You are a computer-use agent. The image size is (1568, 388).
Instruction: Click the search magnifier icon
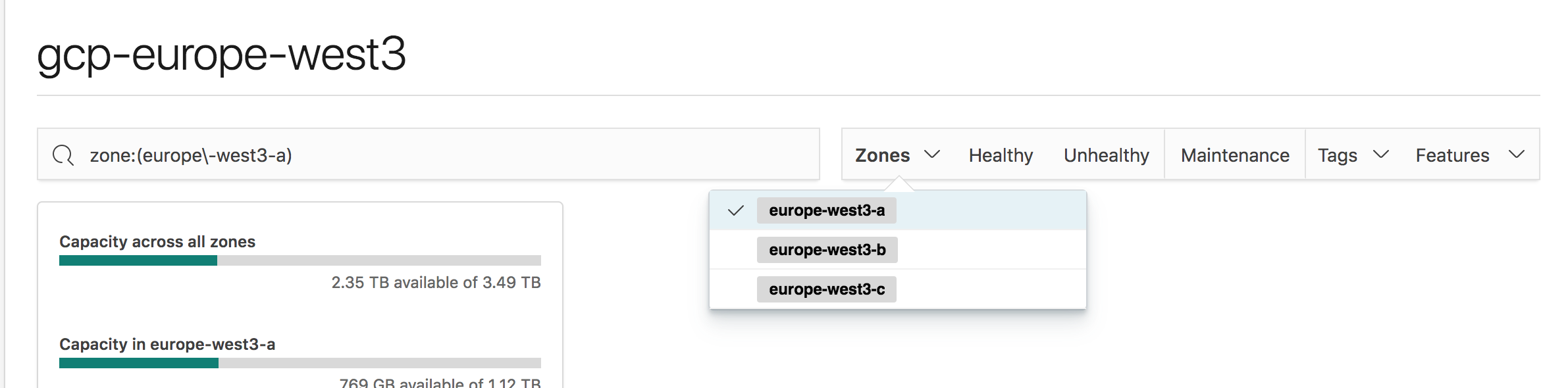[x=63, y=154]
